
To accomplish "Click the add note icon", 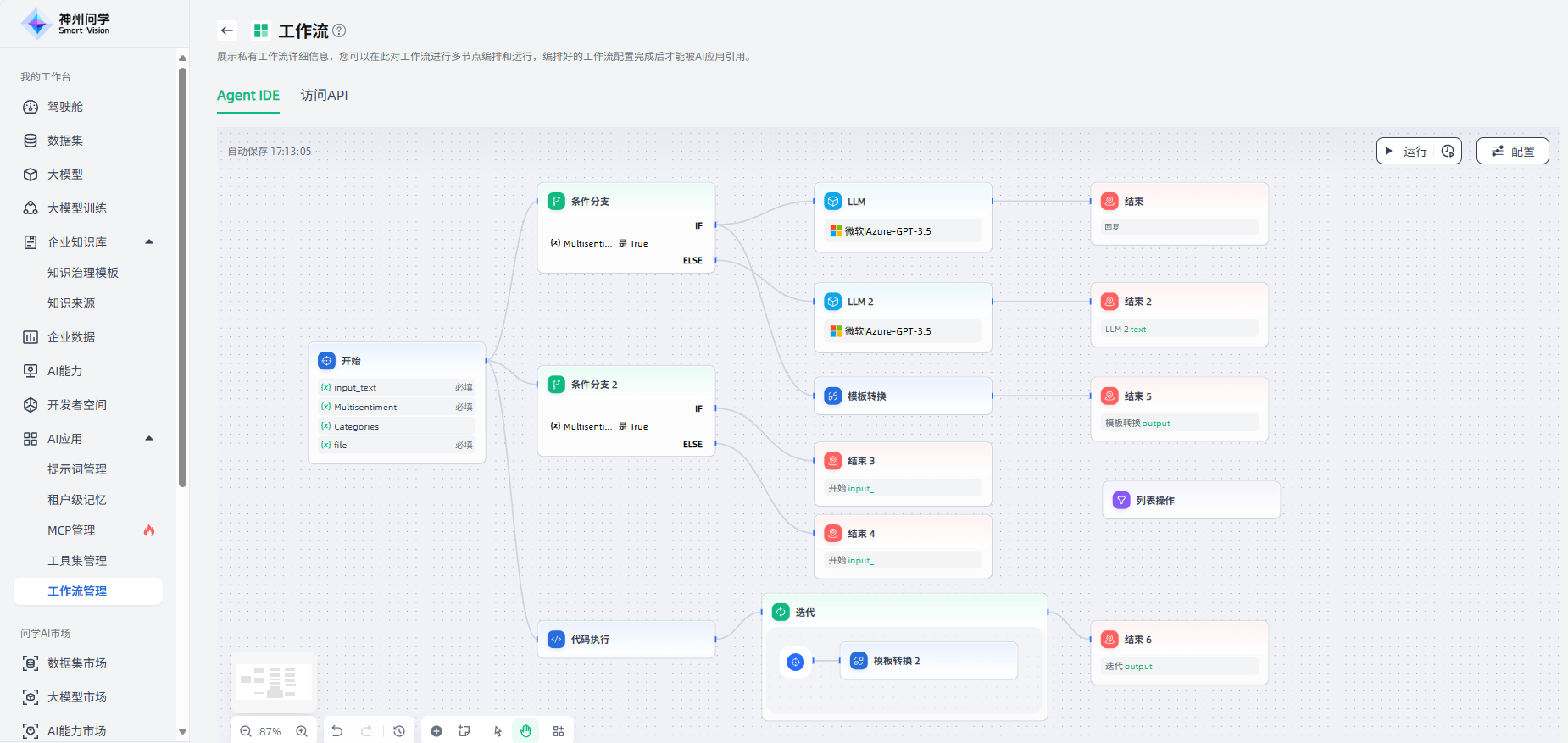I will (x=464, y=731).
